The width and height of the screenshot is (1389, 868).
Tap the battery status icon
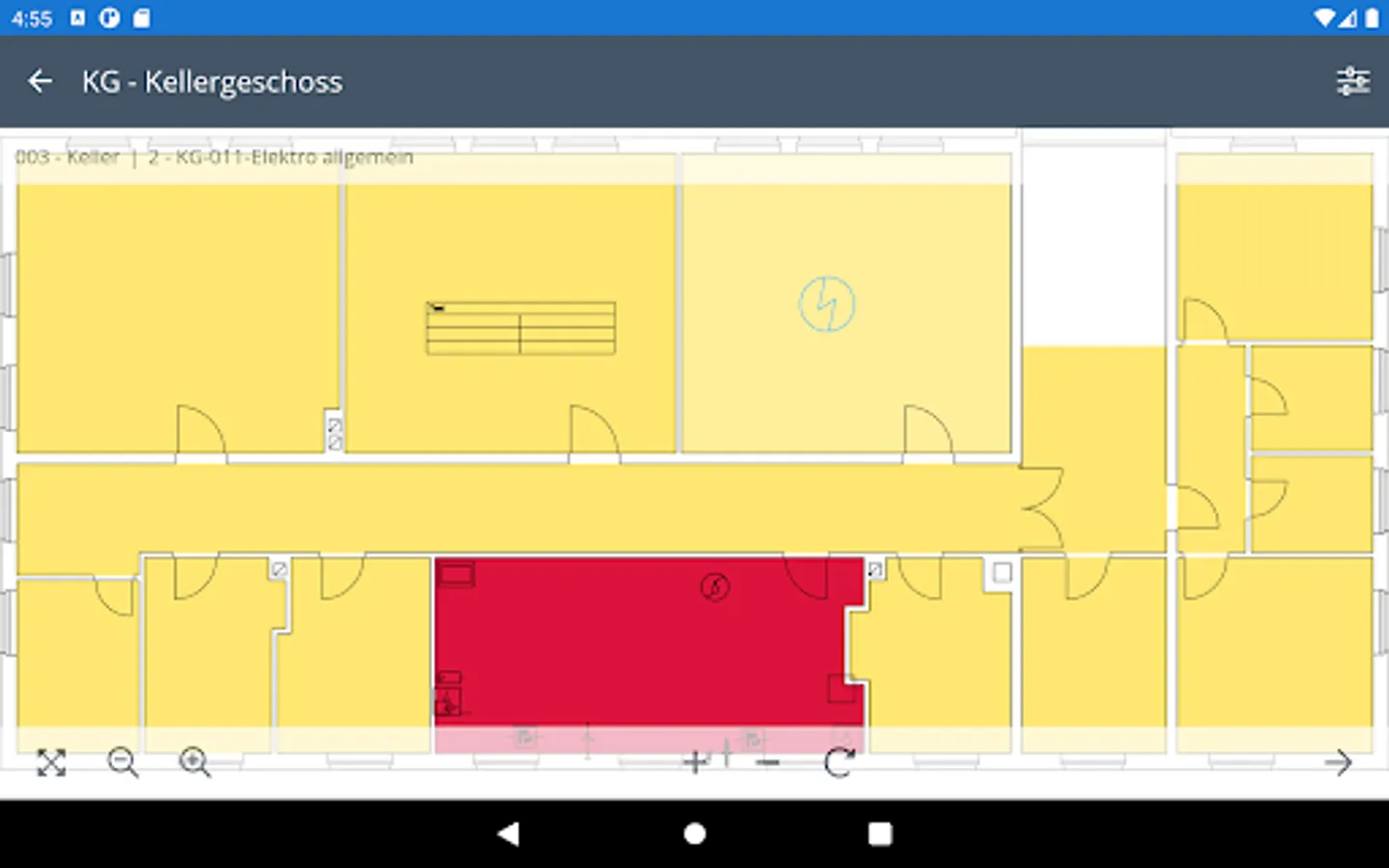1372,17
